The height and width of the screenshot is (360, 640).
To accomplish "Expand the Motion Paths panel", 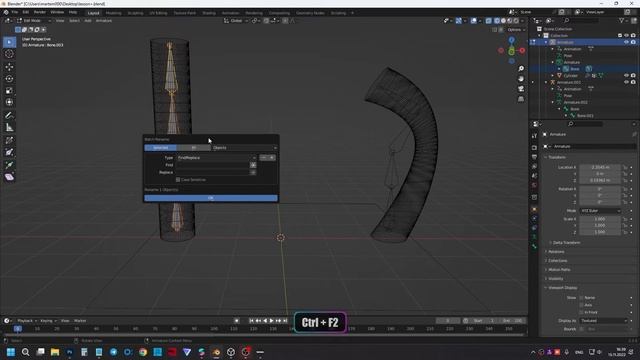I will pyautogui.click(x=559, y=269).
